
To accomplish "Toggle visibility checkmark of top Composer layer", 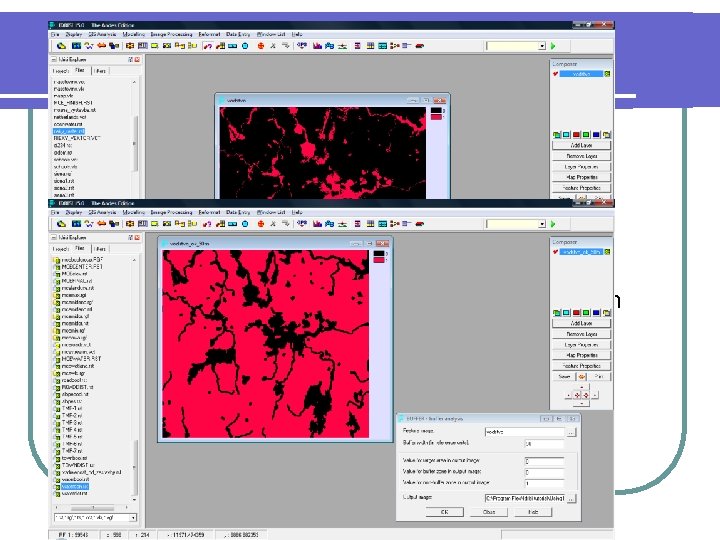I will pyautogui.click(x=555, y=74).
